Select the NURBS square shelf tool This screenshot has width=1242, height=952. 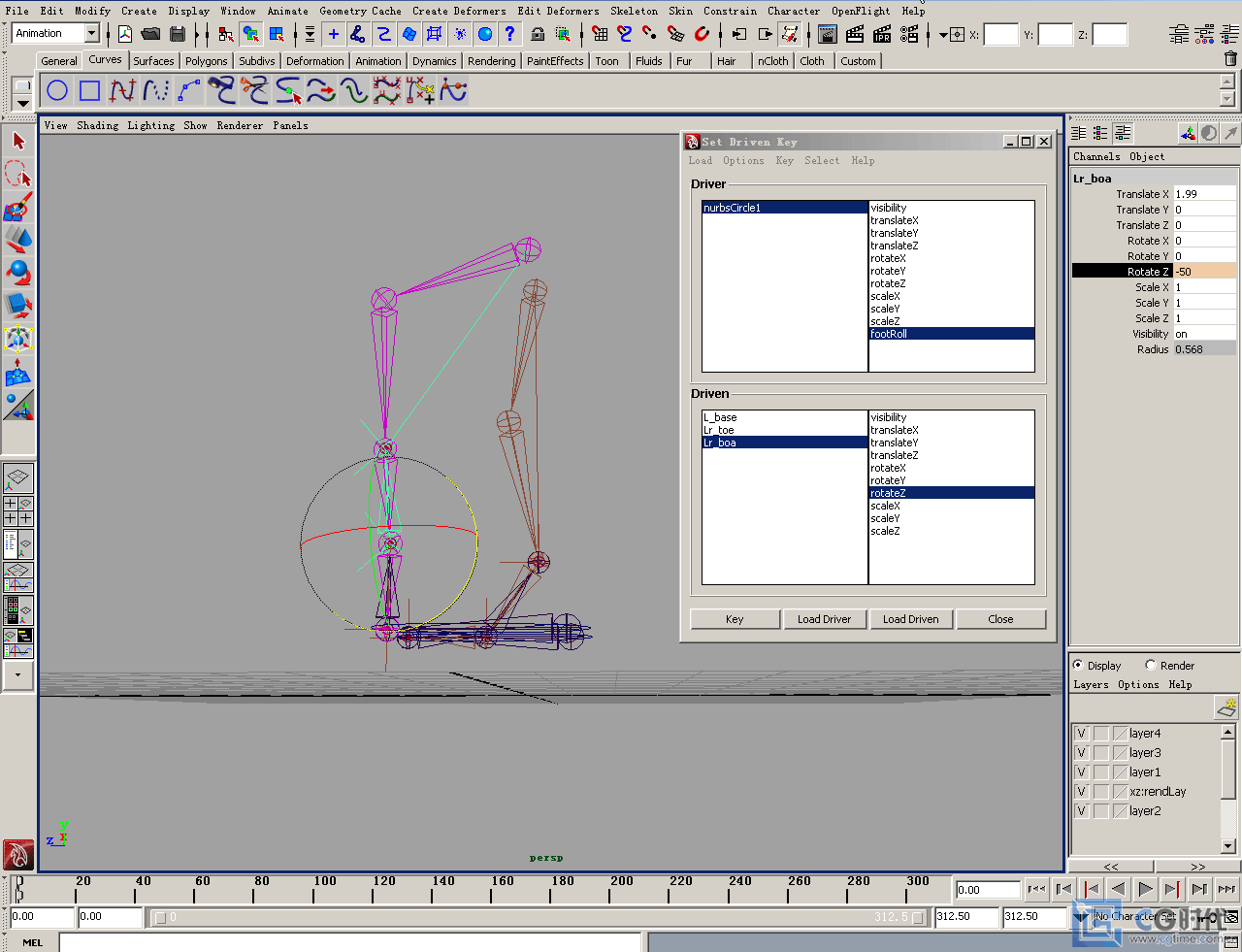pyautogui.click(x=90, y=91)
